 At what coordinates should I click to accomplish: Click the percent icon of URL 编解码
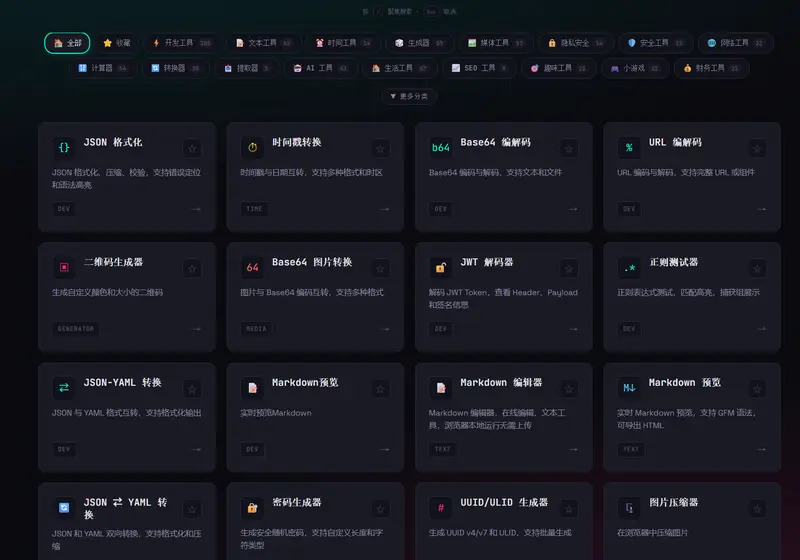(x=629, y=147)
